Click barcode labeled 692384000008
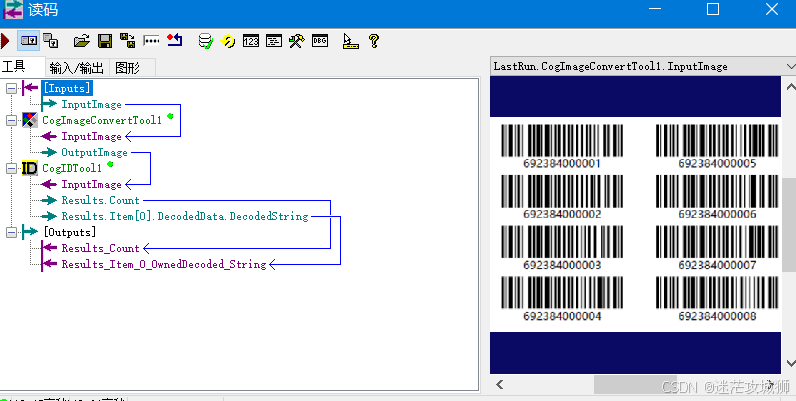The width and height of the screenshot is (796, 401). (717, 293)
